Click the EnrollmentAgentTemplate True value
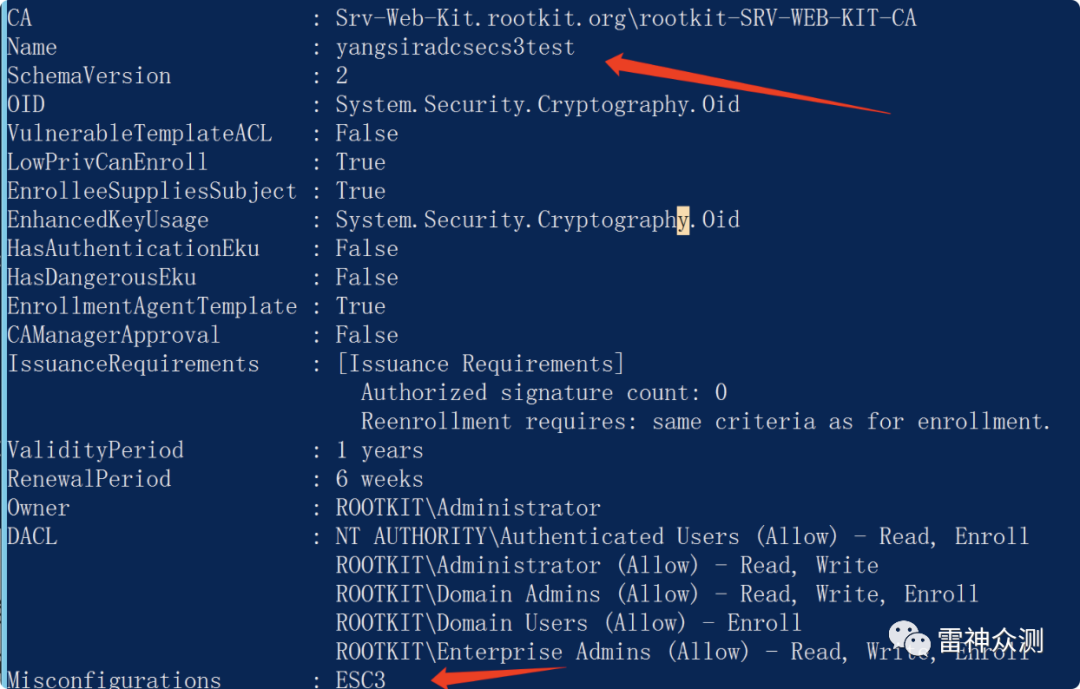The height and width of the screenshot is (689, 1080). tap(360, 307)
